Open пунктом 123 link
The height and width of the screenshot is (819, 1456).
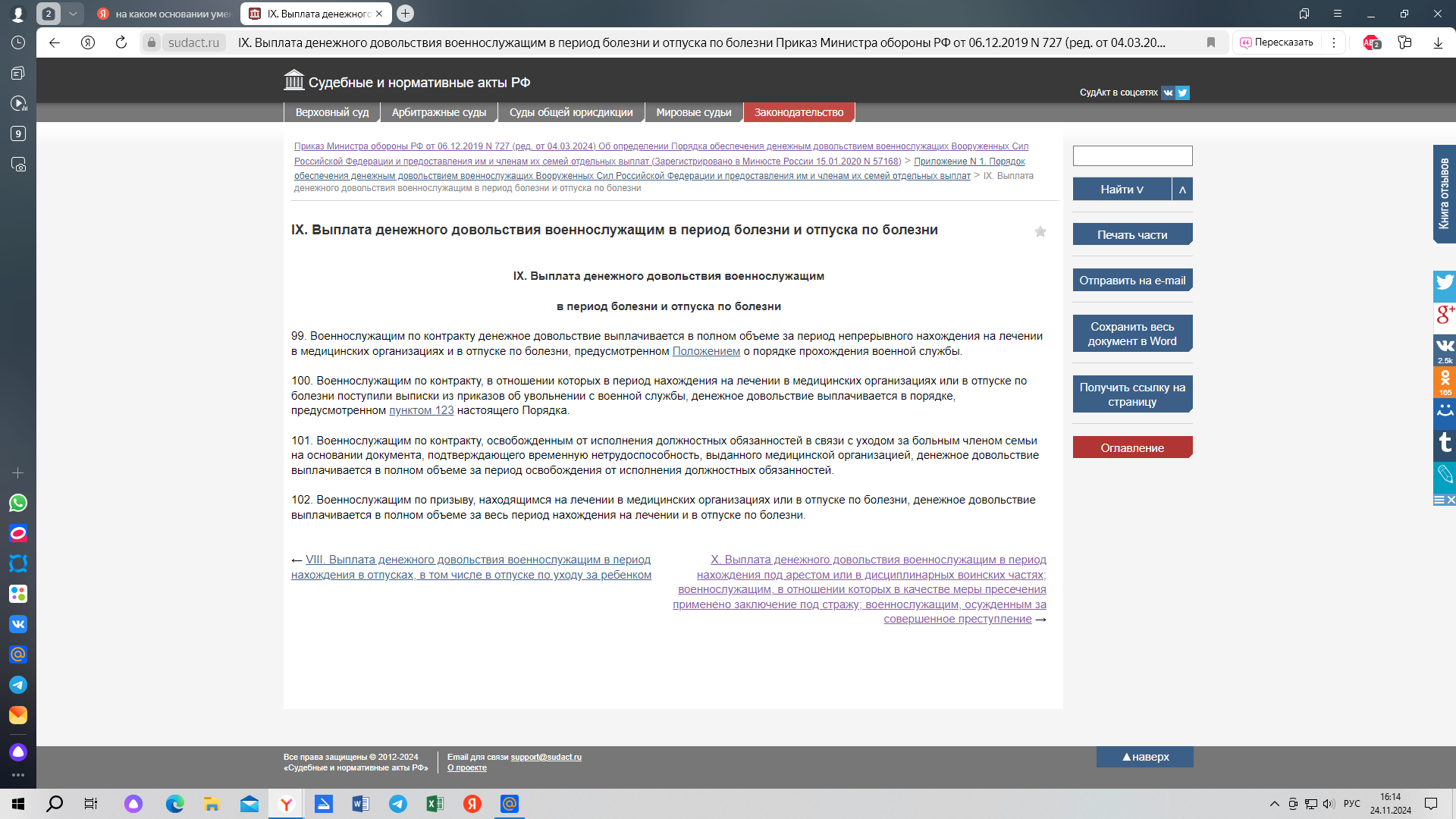point(421,410)
